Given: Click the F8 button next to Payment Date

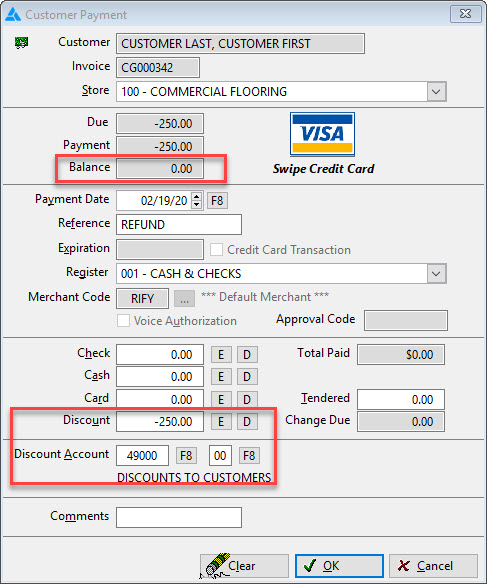Looking at the screenshot, I should [x=217, y=201].
